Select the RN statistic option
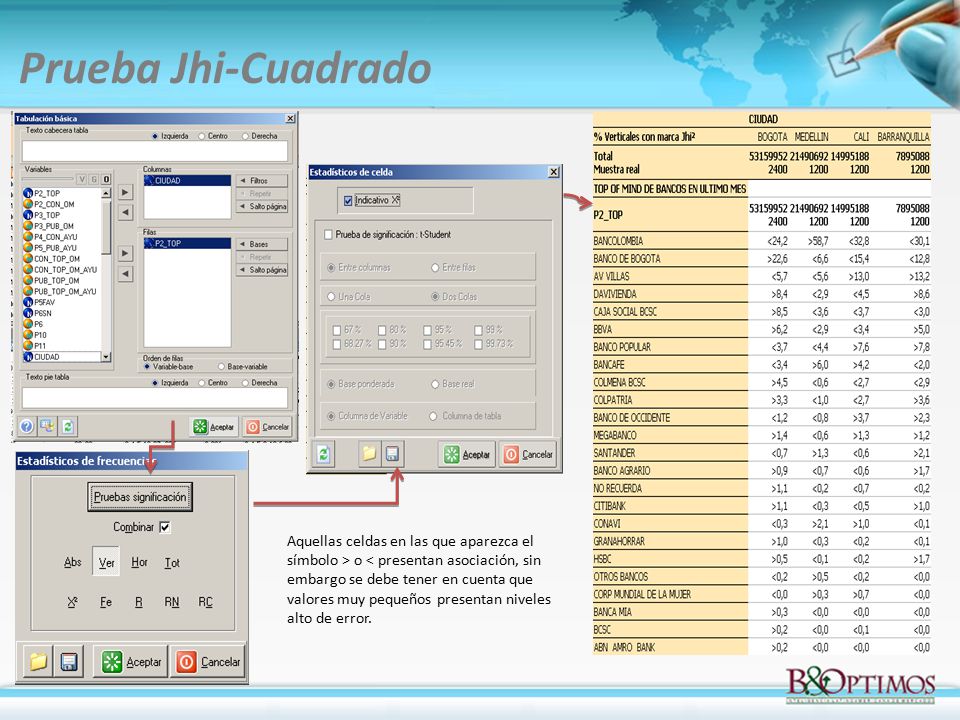The width and height of the screenshot is (960, 720). click(172, 602)
